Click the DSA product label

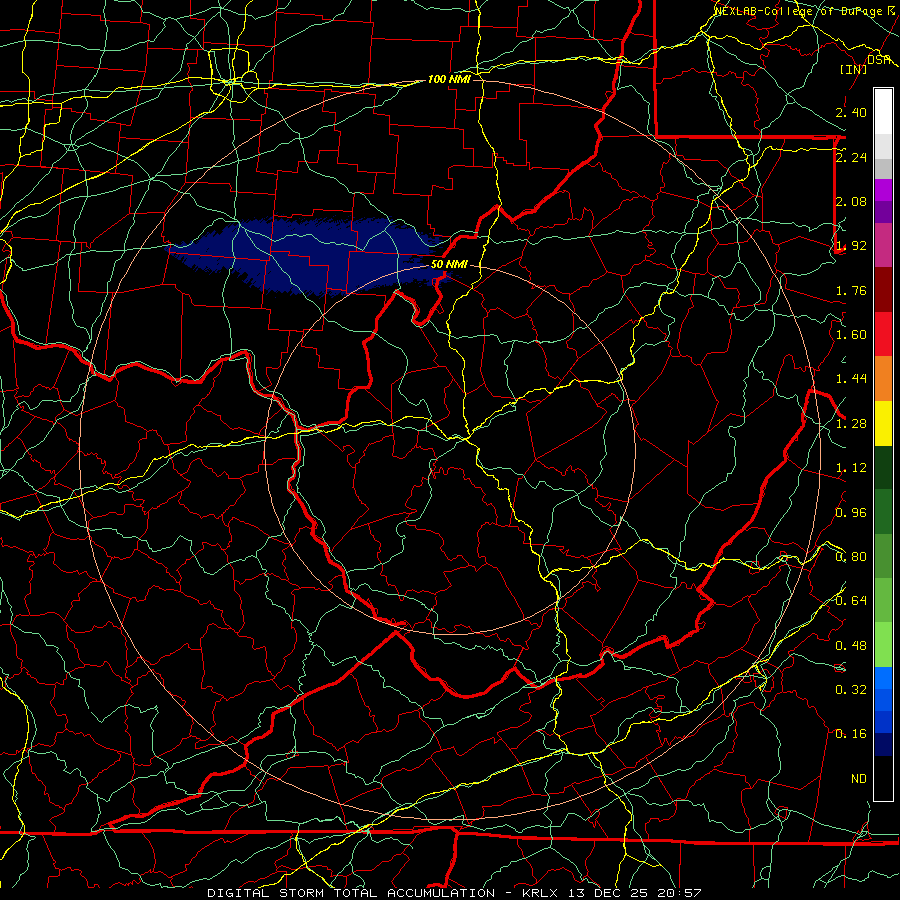pyautogui.click(x=879, y=59)
